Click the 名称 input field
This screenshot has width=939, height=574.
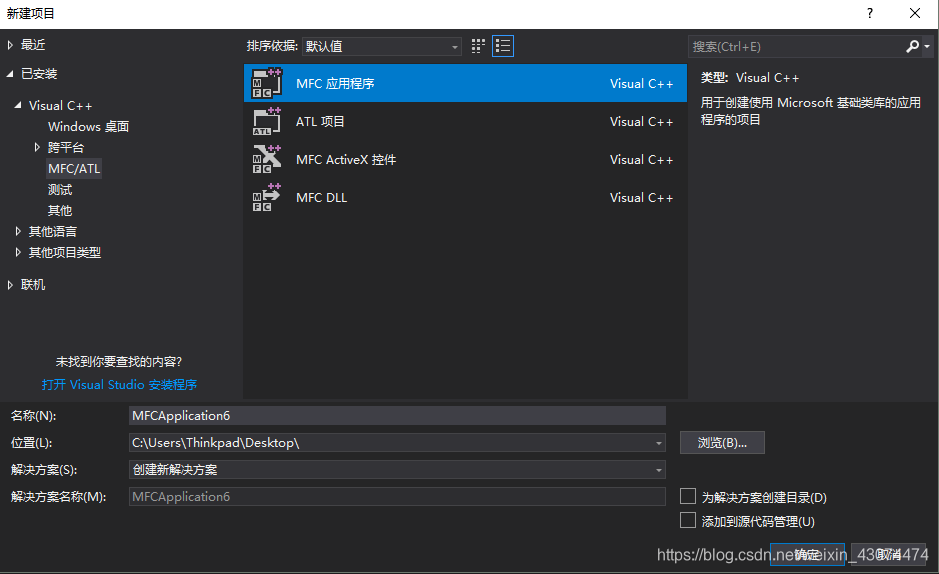(397, 415)
